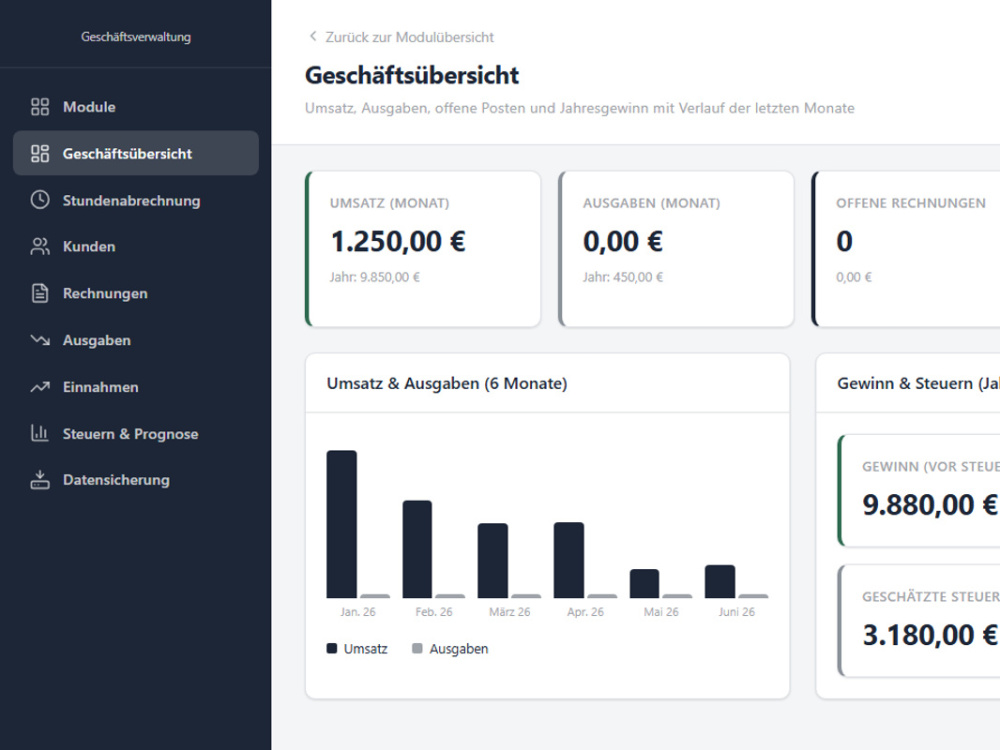
Task: Click the Offene Rechnungen card
Action: 906,249
